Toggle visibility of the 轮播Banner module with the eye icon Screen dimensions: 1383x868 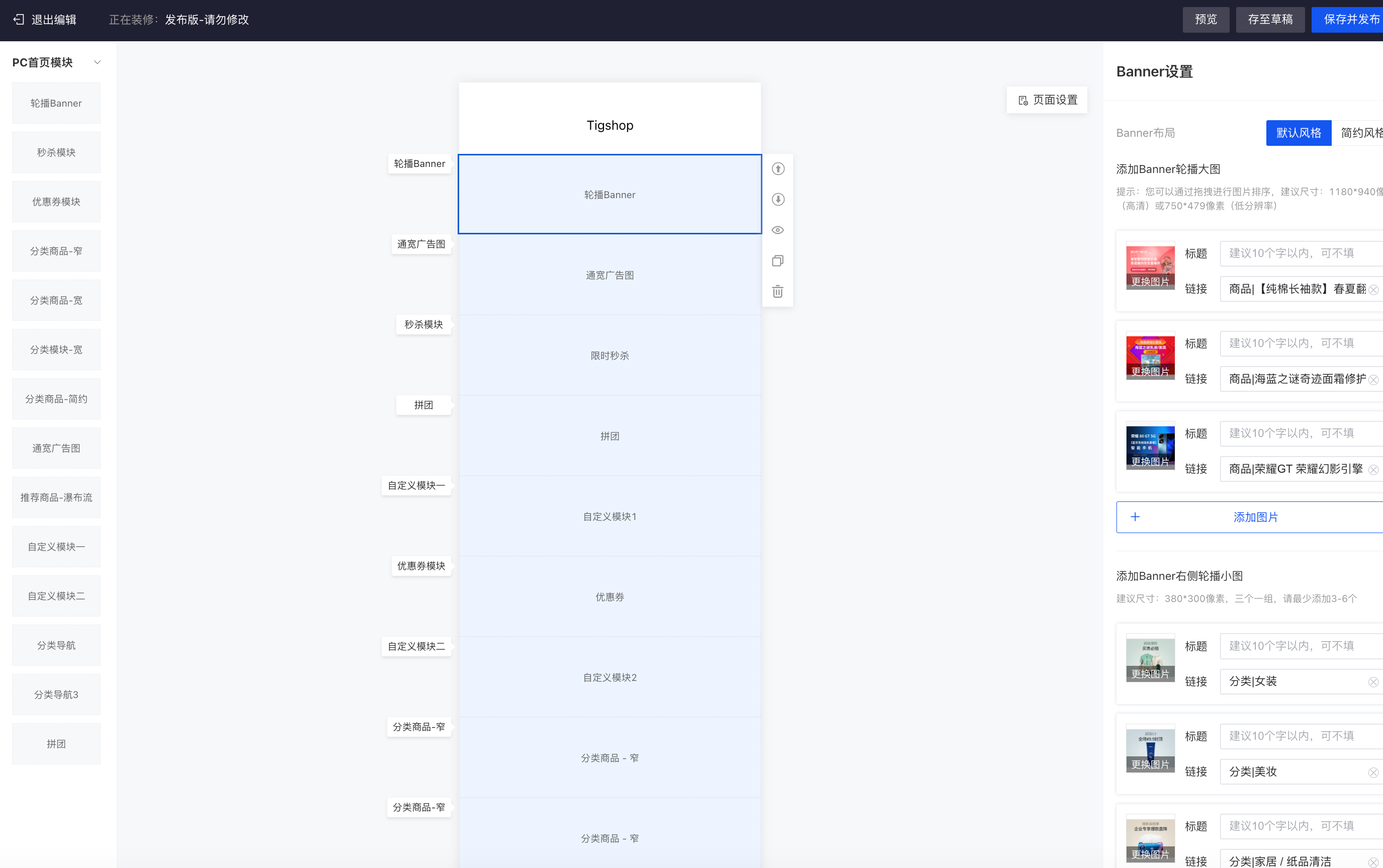(777, 230)
